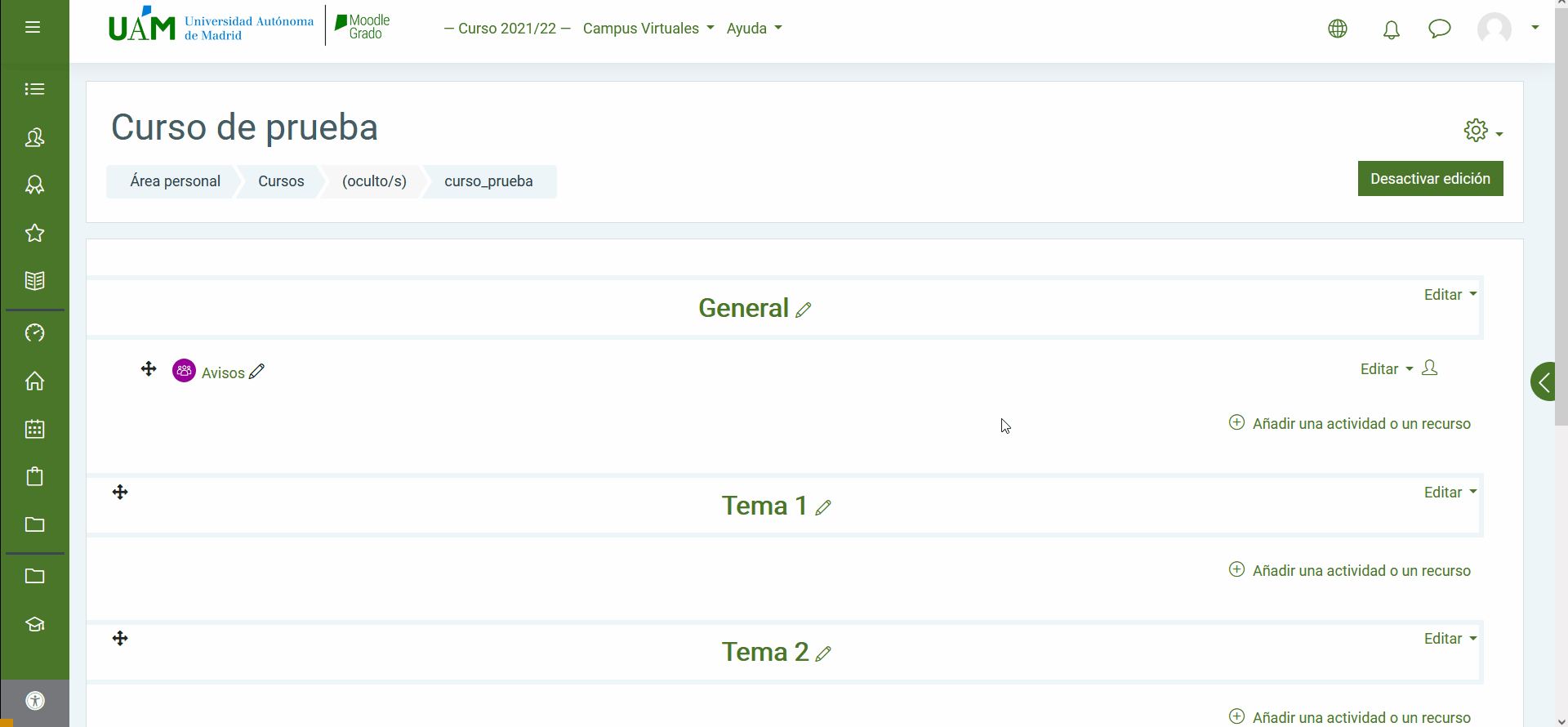Open the Avisos forum link
This screenshot has width=1568, height=727.
click(x=223, y=373)
